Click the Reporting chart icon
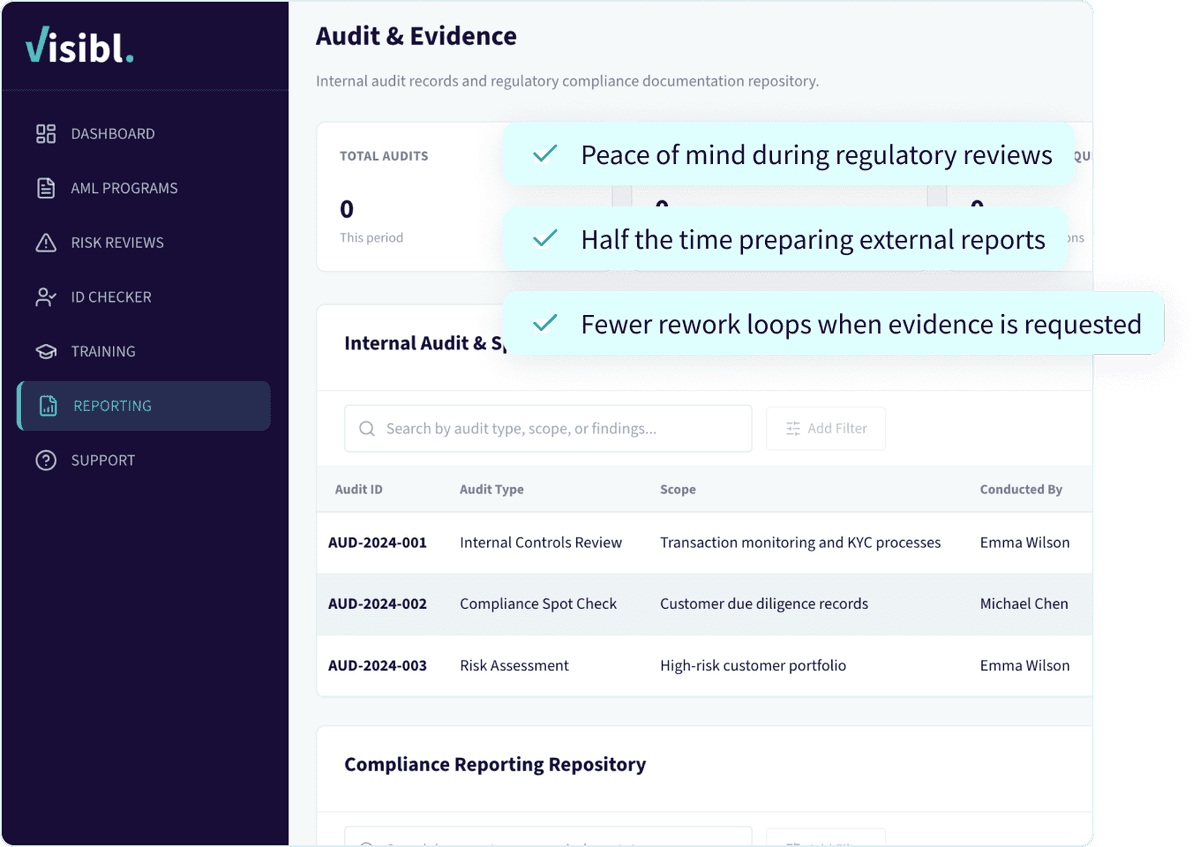Image resolution: width=1200 pixels, height=847 pixels. (48, 406)
